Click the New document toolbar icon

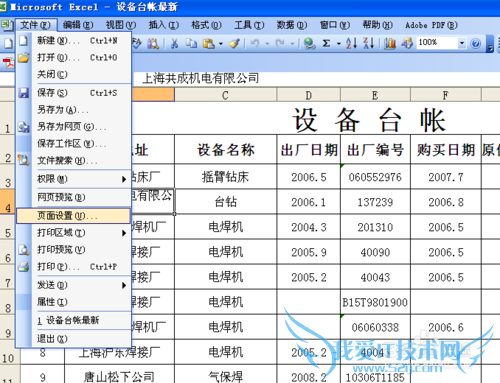coord(8,43)
